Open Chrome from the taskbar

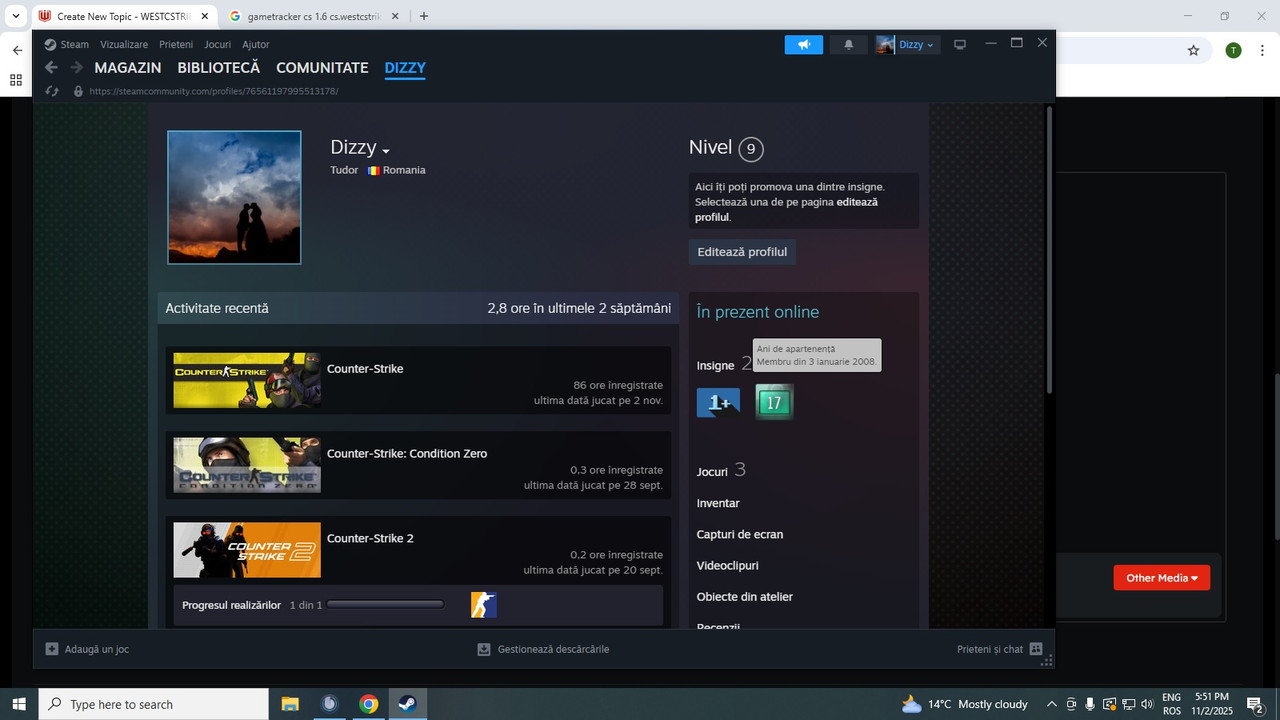tap(369, 704)
